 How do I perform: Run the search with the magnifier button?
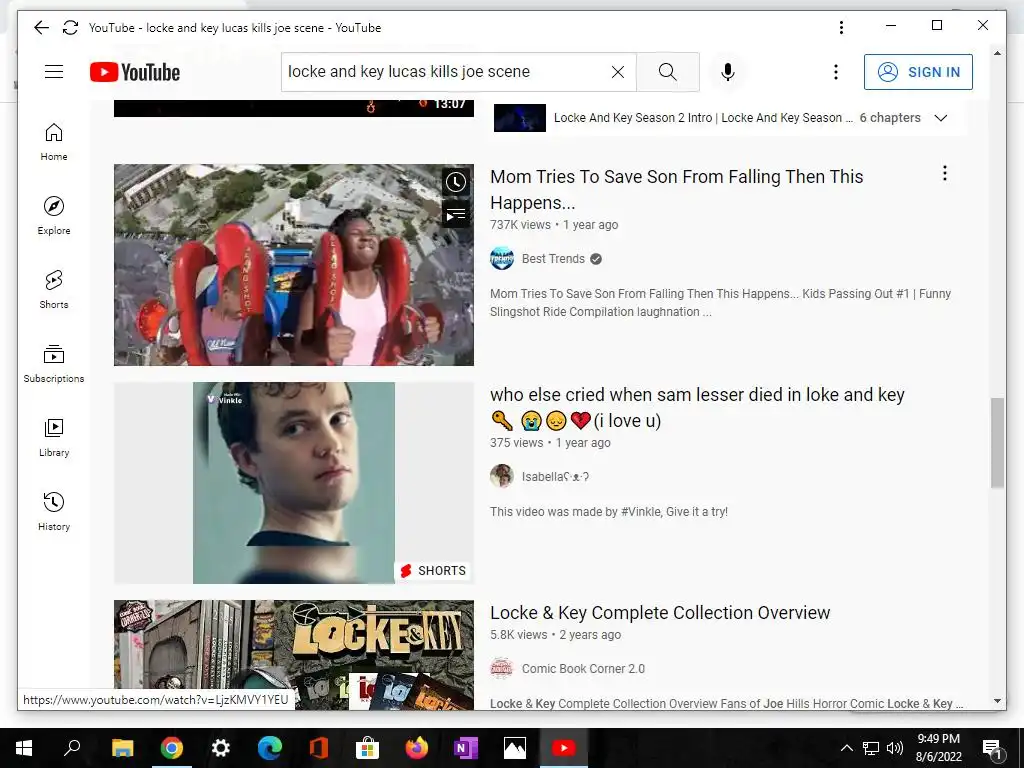coord(667,72)
